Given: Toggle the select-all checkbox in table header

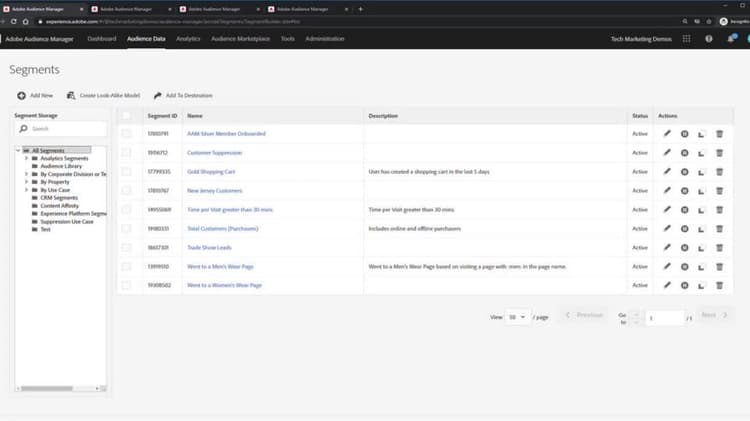Looking at the screenshot, I should (x=126, y=115).
